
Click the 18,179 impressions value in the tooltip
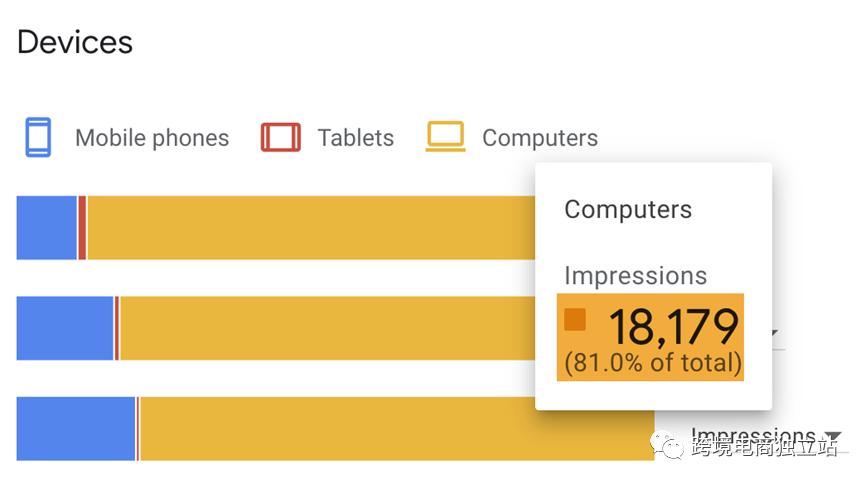click(673, 327)
